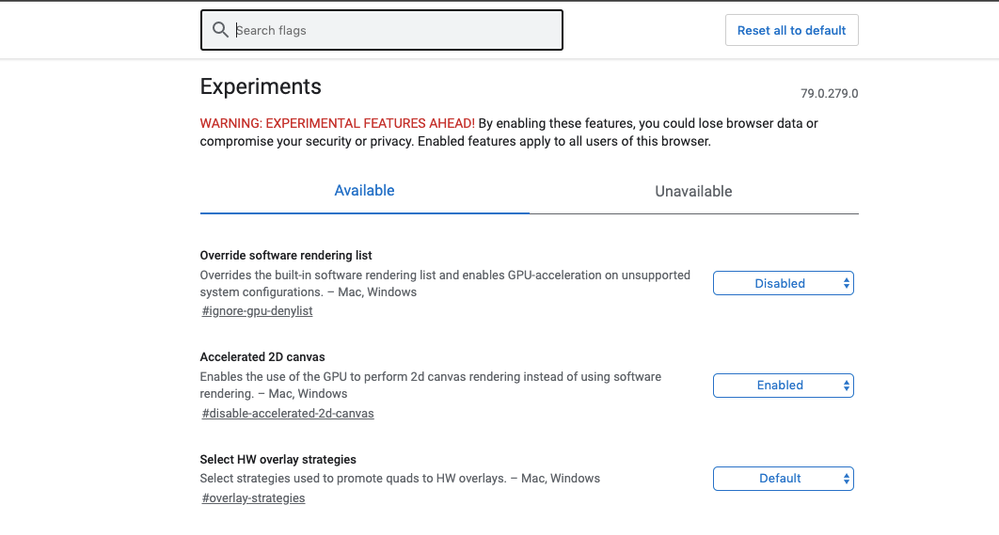Click the search magnifier icon
Image resolution: width=999 pixels, height=535 pixels.
point(221,30)
